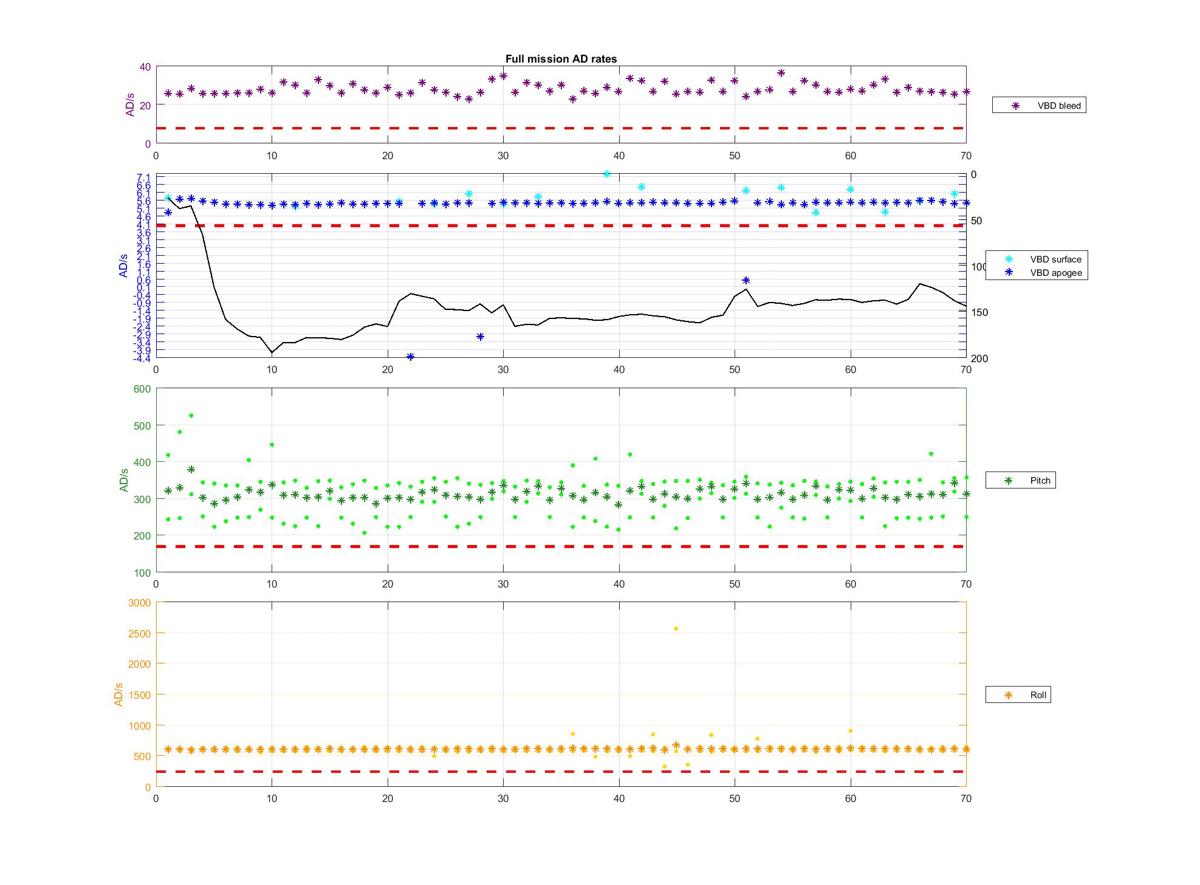This screenshot has height=885, width=1200.
Task: Click the green "AD/s" y-axis label
Action: pos(124,480)
